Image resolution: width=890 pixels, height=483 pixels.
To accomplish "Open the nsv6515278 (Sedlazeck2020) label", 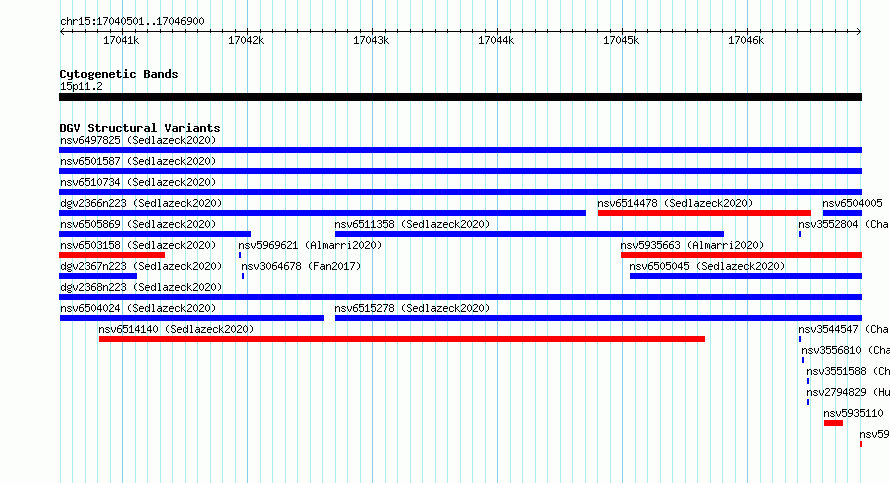I will [x=412, y=308].
